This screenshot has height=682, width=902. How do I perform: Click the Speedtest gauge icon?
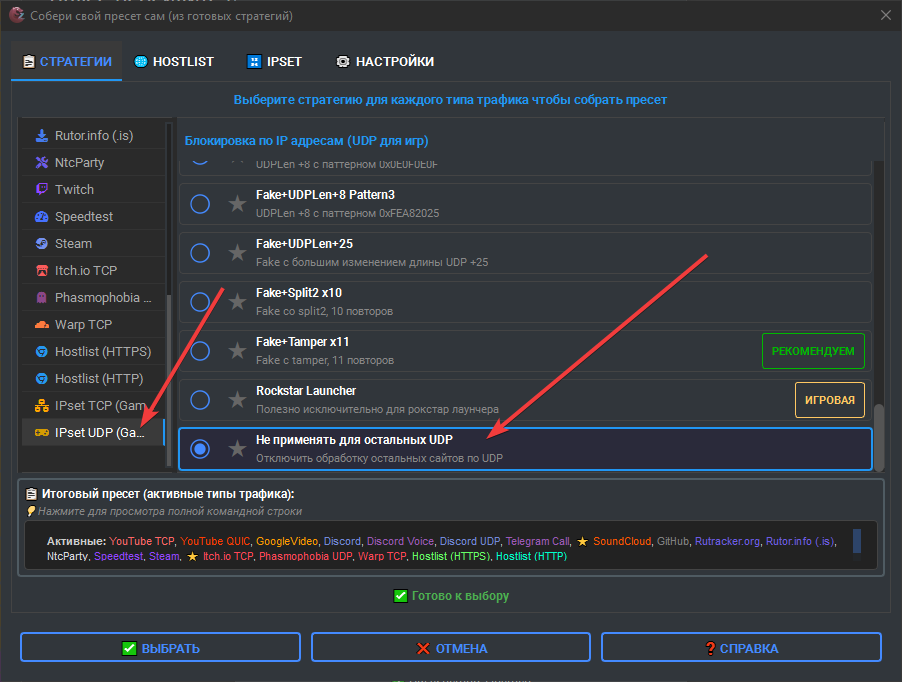pyautogui.click(x=41, y=217)
